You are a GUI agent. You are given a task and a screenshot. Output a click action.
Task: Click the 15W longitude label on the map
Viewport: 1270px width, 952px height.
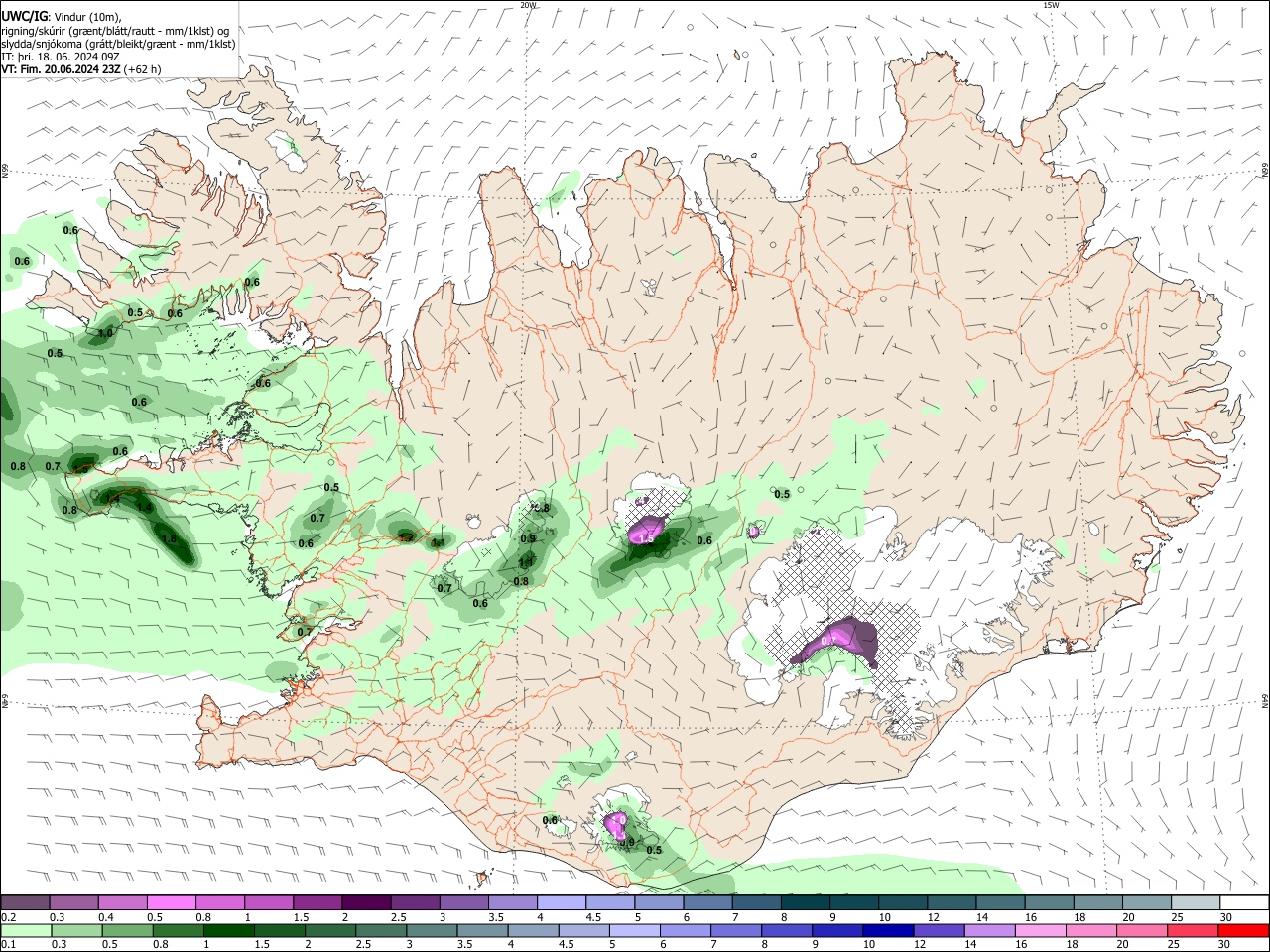1051,5
